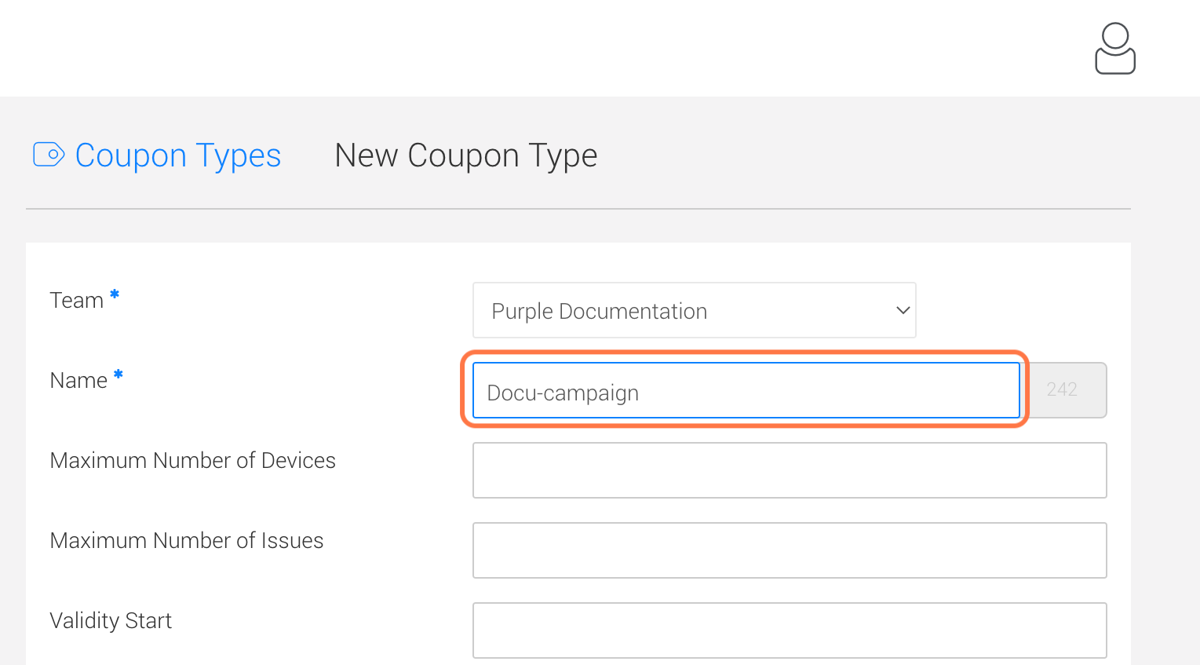Go back to Coupon Types list
Screen dimensions: 1200x665
point(178,156)
